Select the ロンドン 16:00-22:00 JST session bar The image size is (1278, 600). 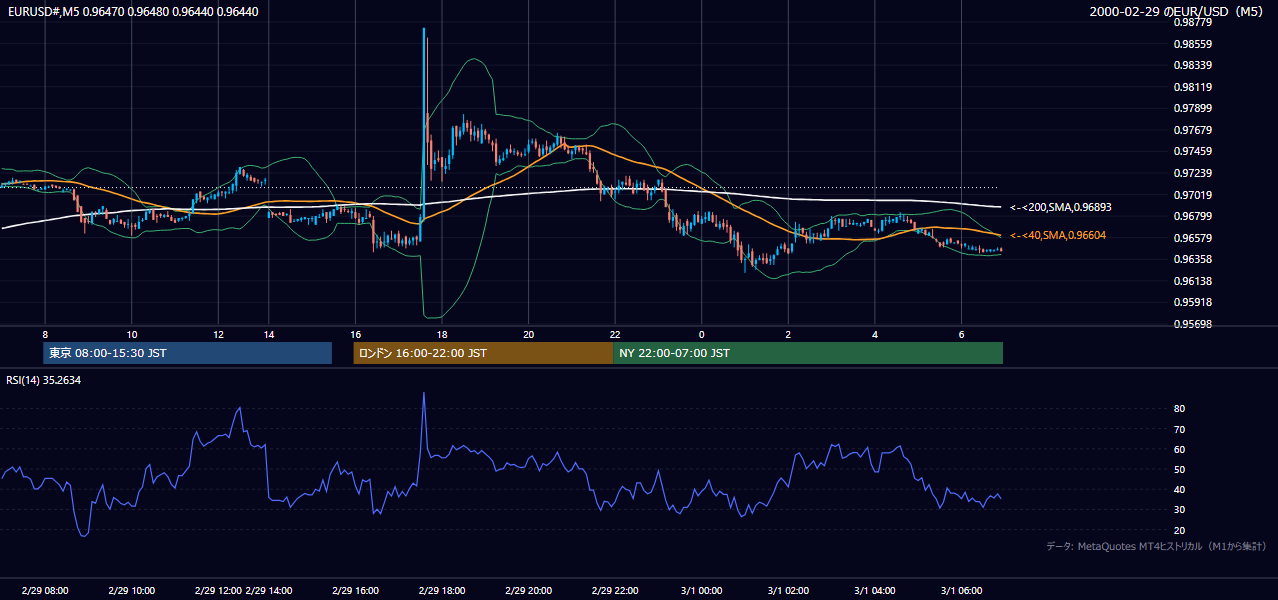(483, 353)
